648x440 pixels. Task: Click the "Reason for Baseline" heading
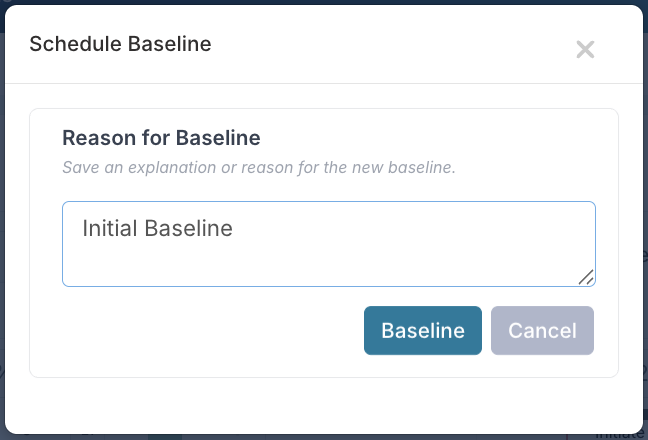coord(161,138)
